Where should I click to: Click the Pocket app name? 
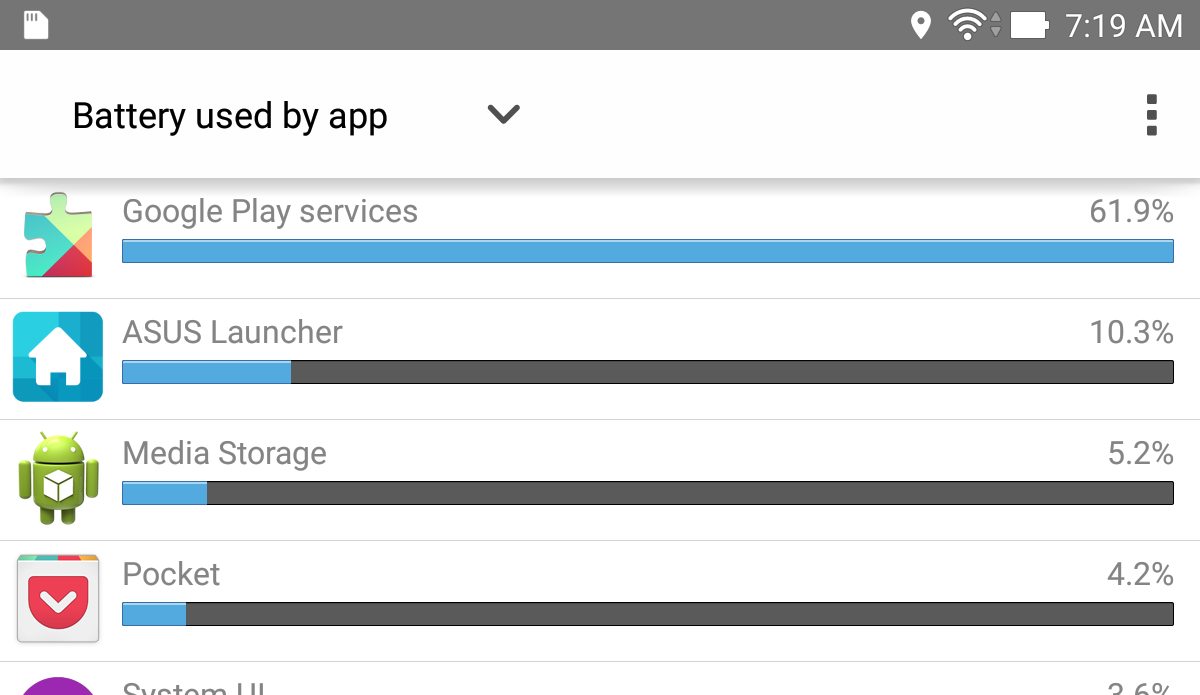[171, 574]
